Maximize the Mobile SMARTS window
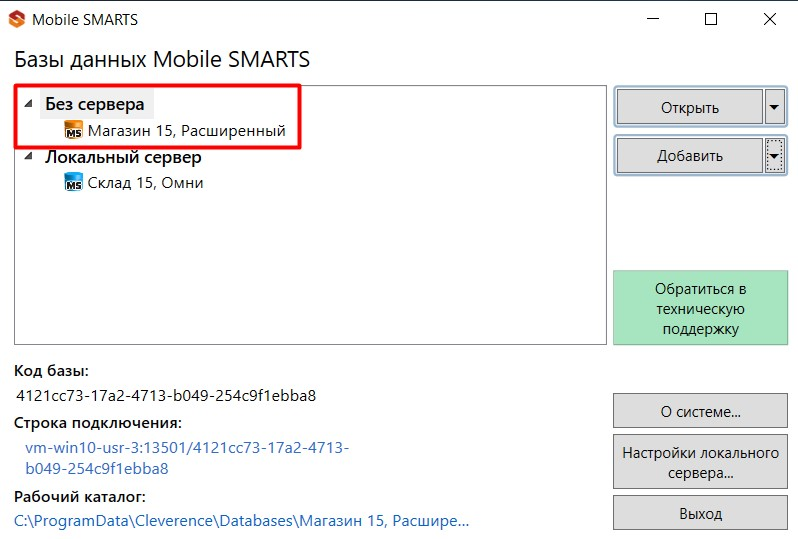Viewport: 798px width, 539px height. click(711, 19)
